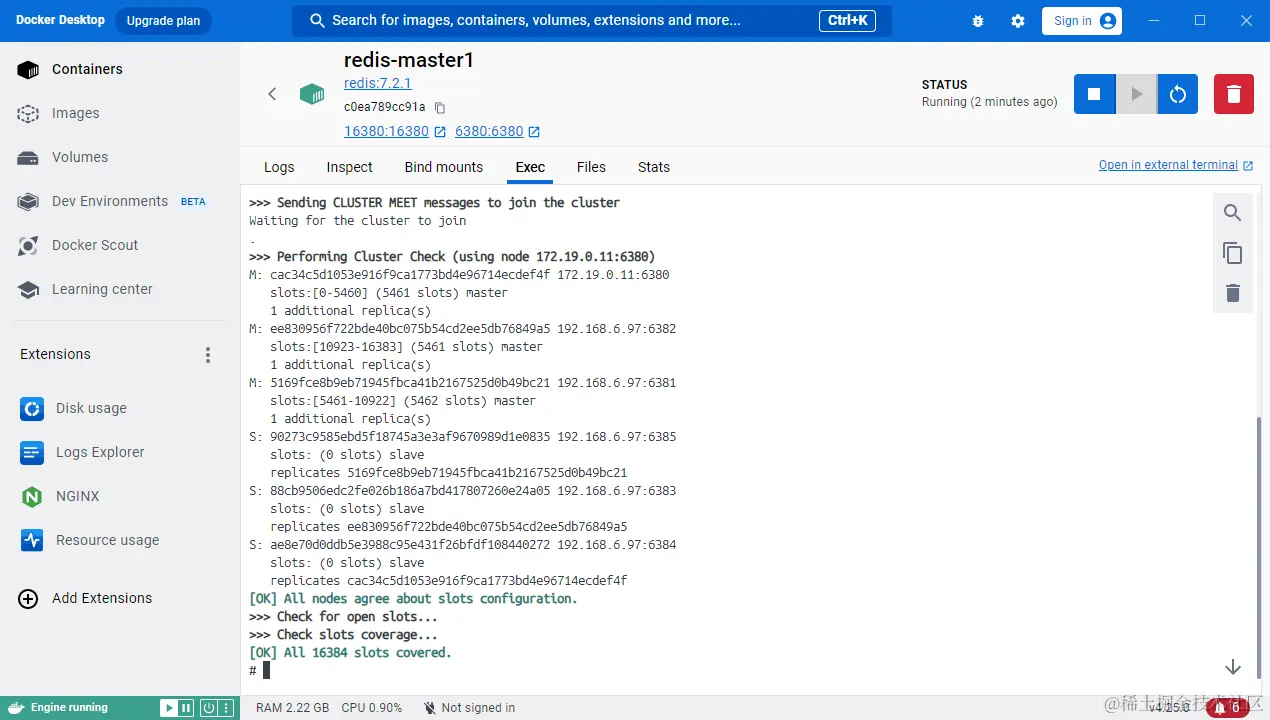This screenshot has height=720, width=1270.
Task: Copy container ID c0ea789cc91a
Action: (x=440, y=107)
